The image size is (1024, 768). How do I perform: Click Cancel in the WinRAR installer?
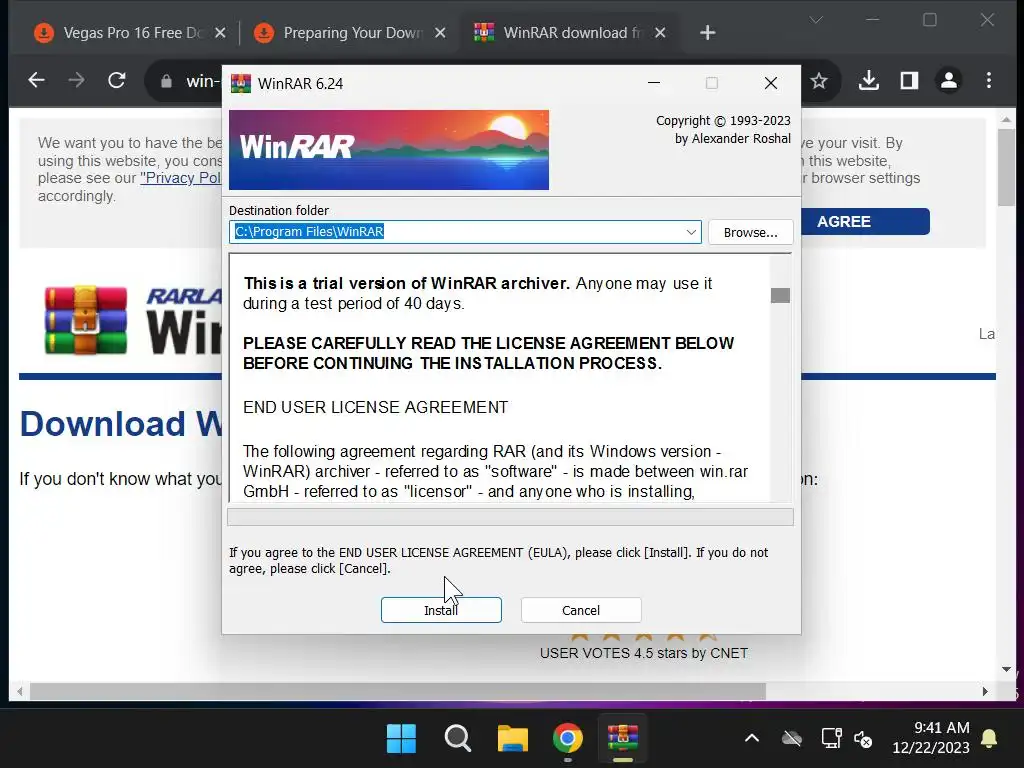click(581, 610)
